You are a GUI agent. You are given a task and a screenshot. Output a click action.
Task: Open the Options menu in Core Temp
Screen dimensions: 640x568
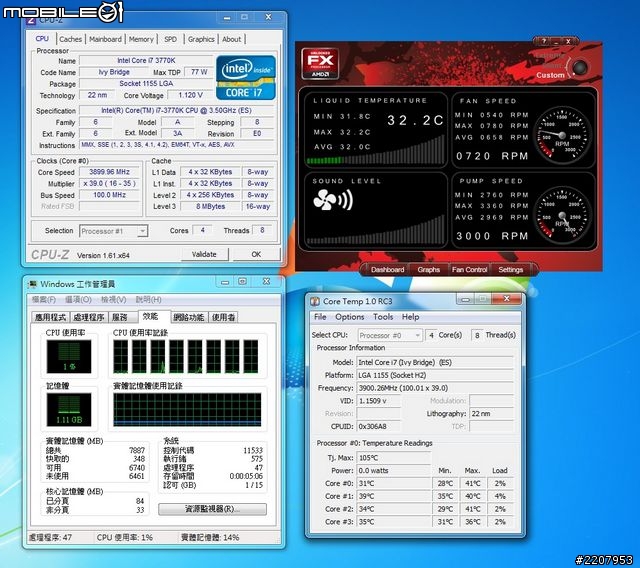[349, 317]
